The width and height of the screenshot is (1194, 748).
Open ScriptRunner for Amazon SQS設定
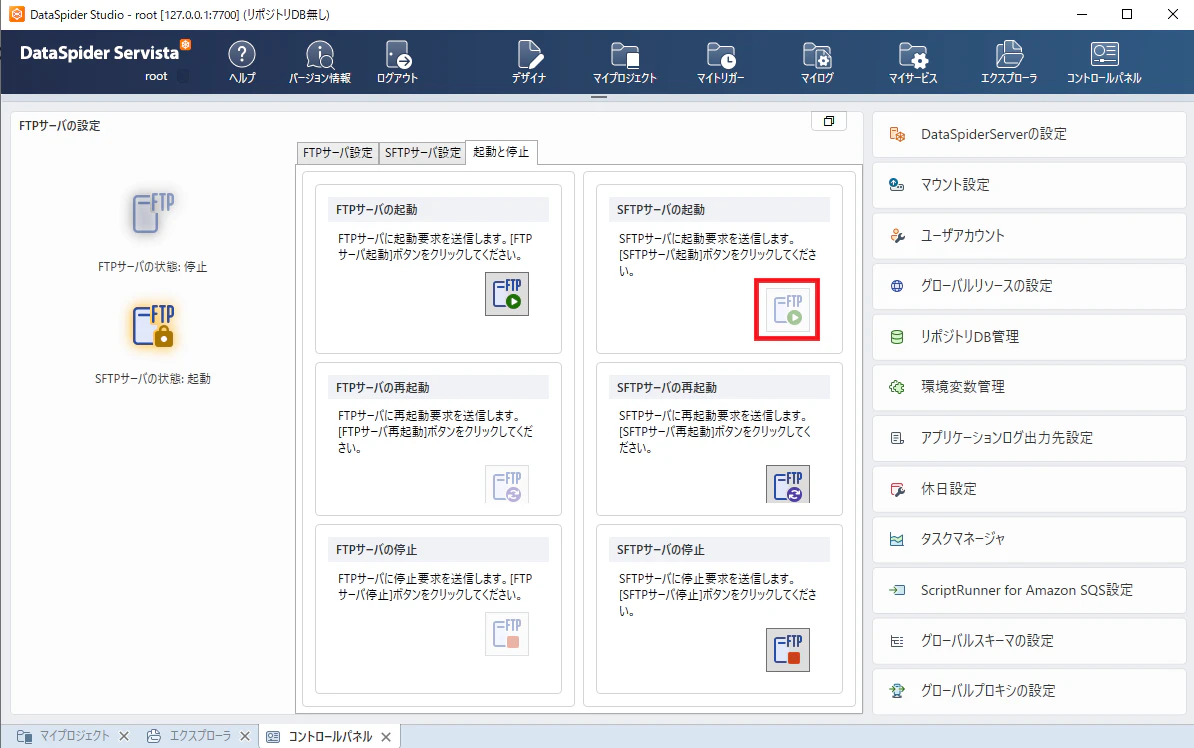point(1029,590)
